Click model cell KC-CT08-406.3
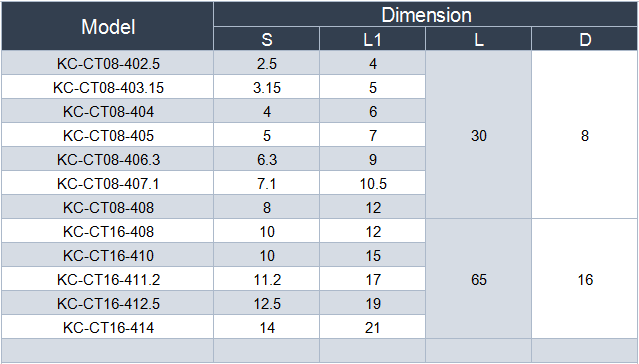This screenshot has width=639, height=364. point(108,159)
